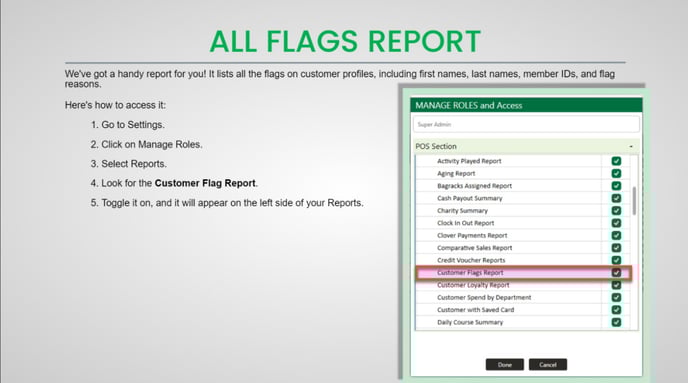
Task: Toggle Comparative Sales Report checkbox
Action: (x=616, y=247)
